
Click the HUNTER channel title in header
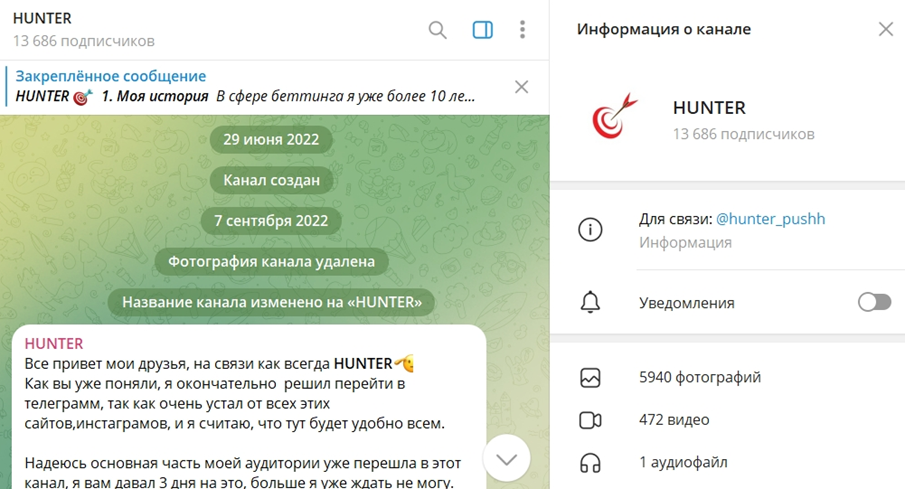click(x=42, y=19)
